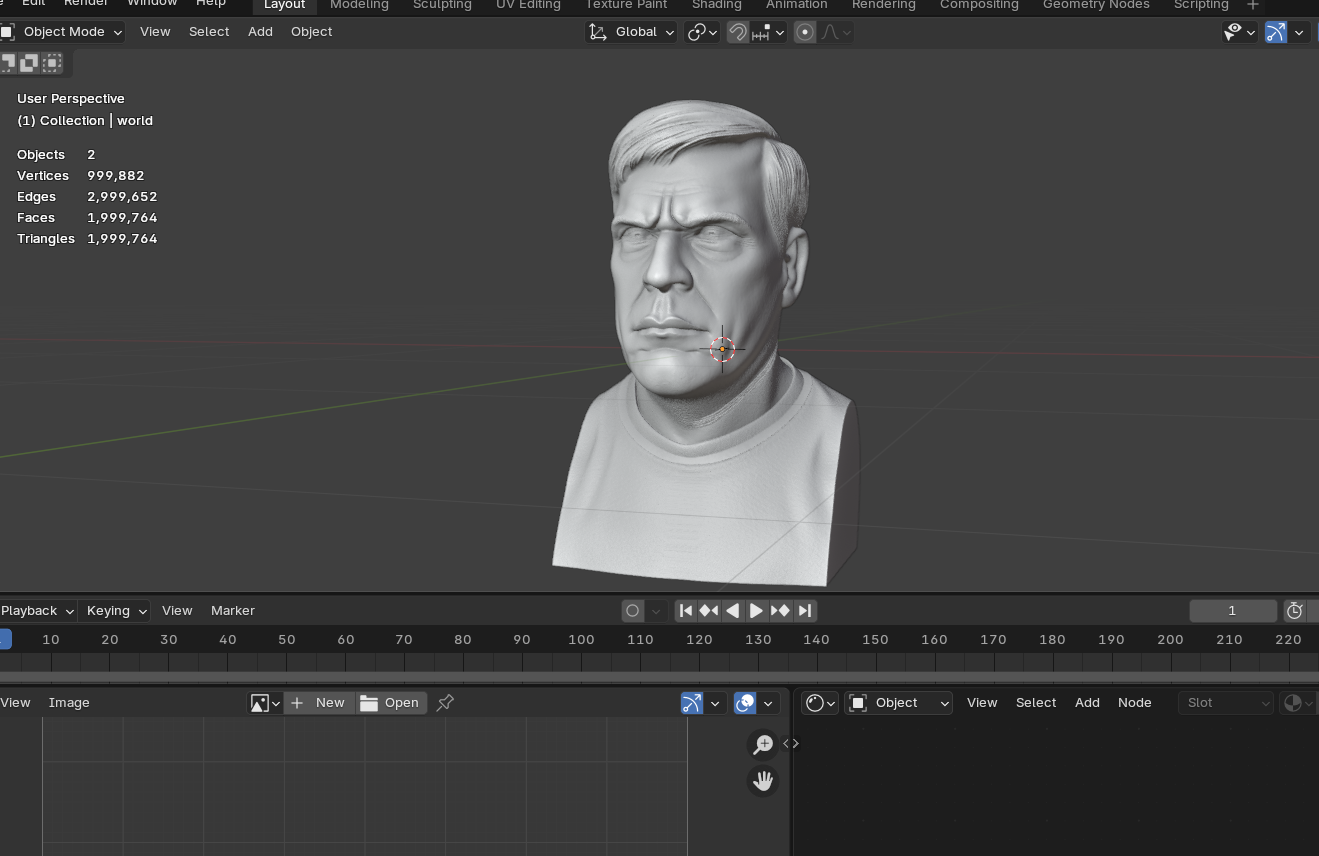This screenshot has width=1319, height=856.
Task: Play the animation in reverse
Action: [733, 610]
